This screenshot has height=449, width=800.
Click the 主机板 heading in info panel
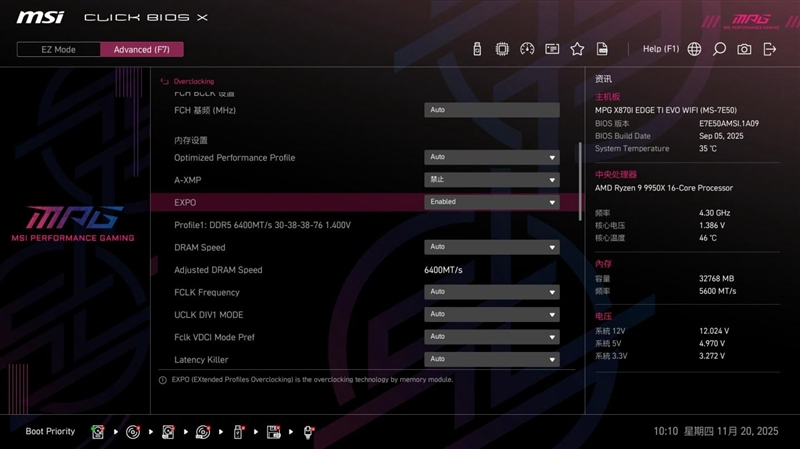[x=607, y=97]
